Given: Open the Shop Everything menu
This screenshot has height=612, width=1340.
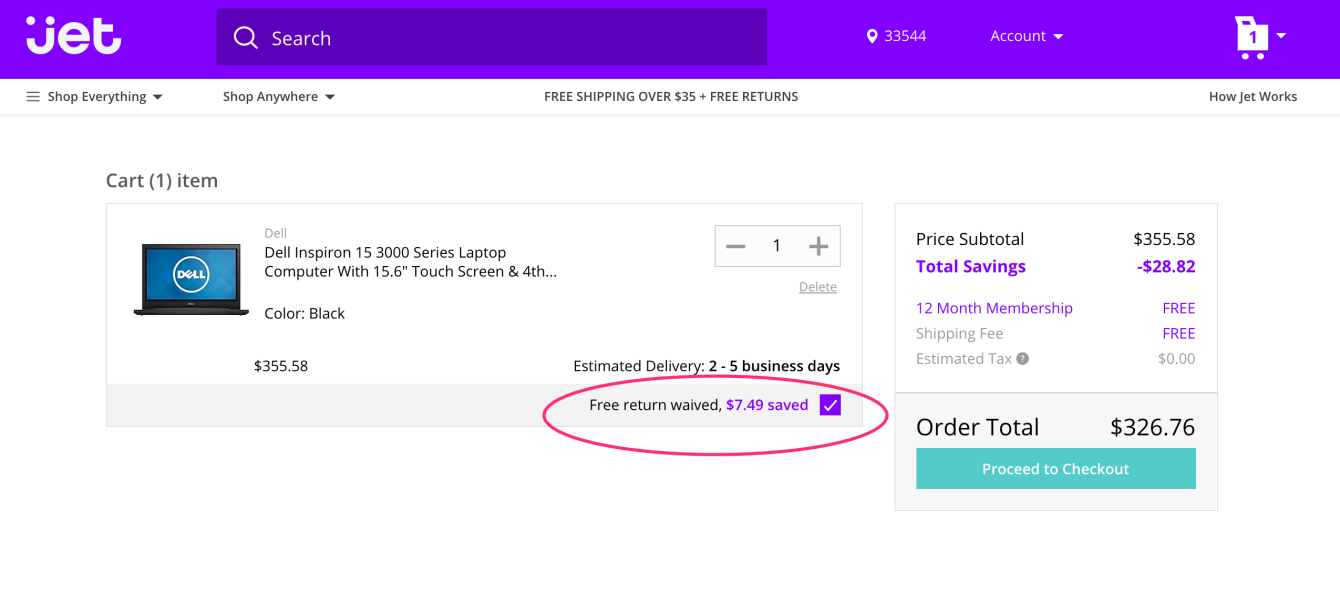Looking at the screenshot, I should pyautogui.click(x=95, y=97).
